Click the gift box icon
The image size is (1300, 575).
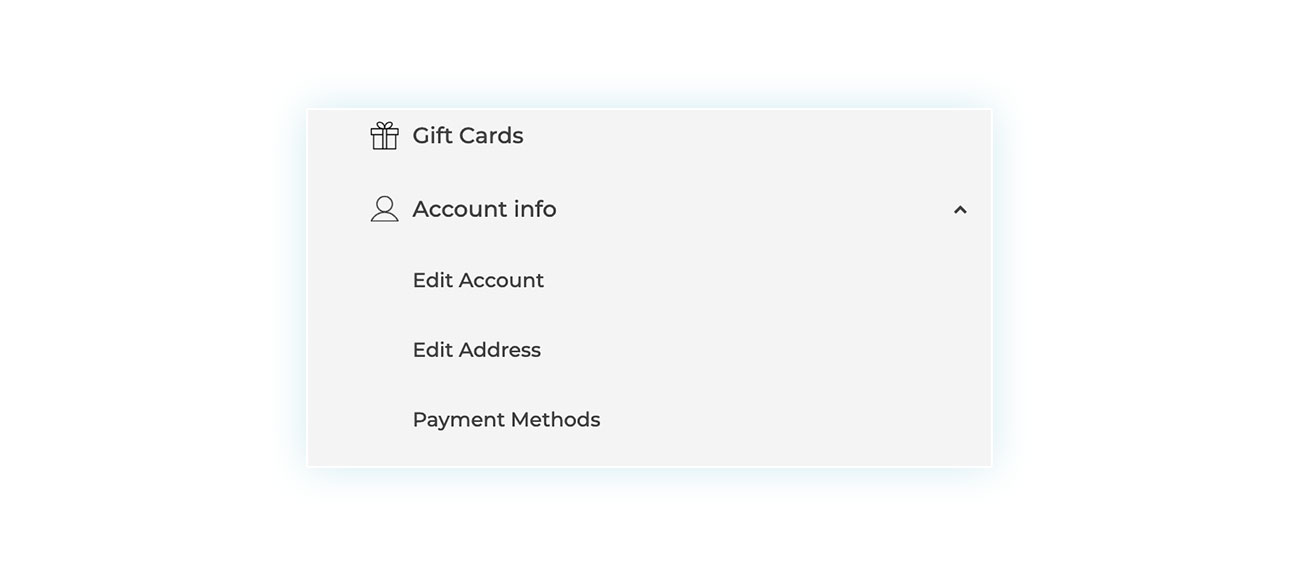pyautogui.click(x=384, y=136)
